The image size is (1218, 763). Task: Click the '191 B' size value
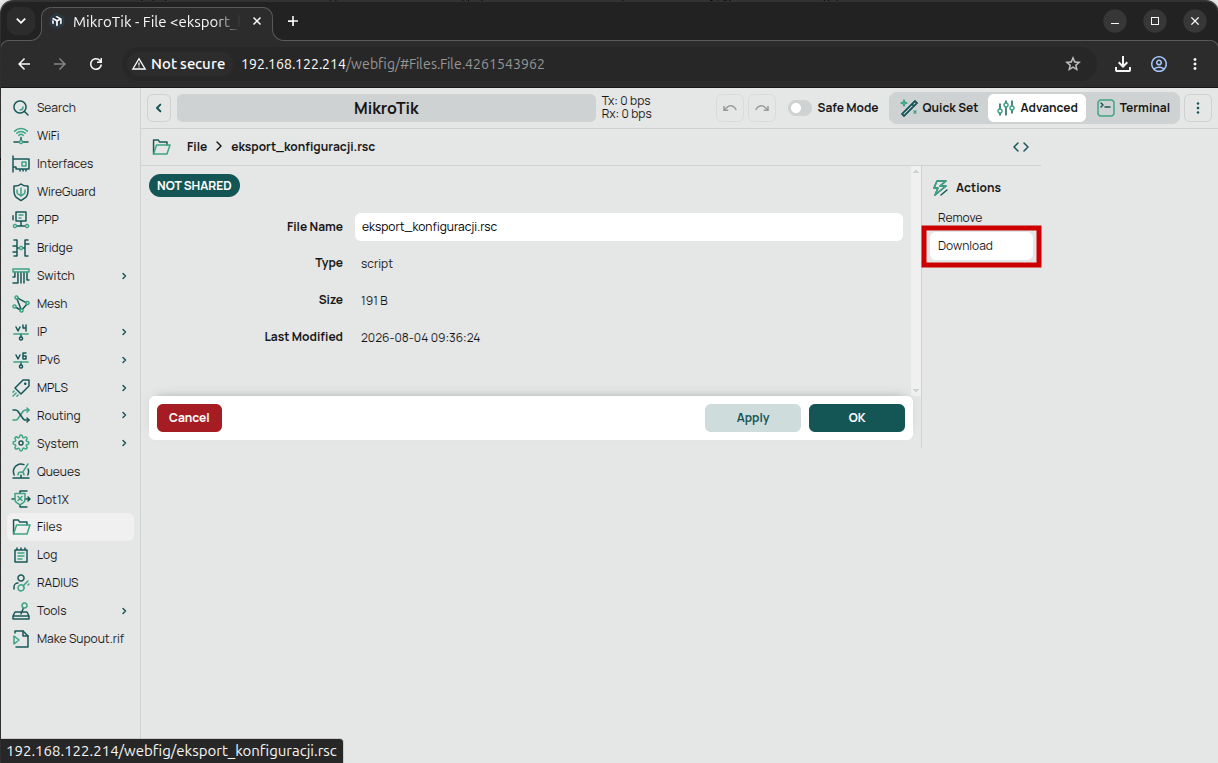374,300
